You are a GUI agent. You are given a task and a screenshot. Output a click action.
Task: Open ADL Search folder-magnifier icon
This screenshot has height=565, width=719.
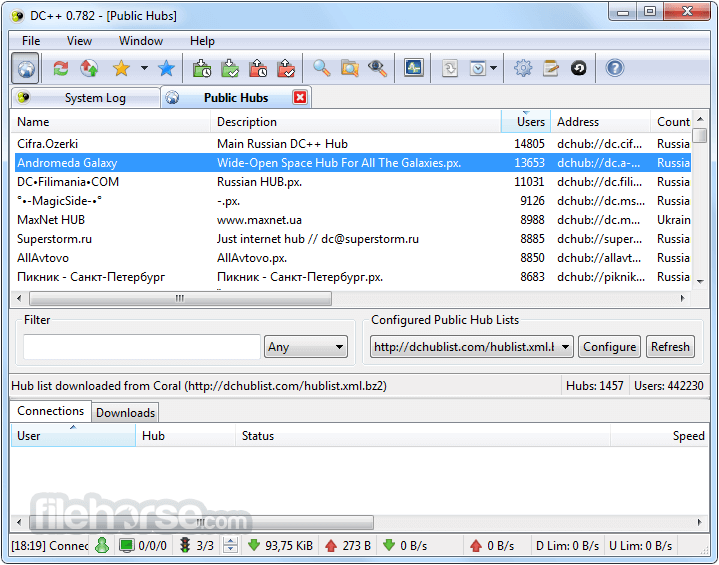(350, 69)
